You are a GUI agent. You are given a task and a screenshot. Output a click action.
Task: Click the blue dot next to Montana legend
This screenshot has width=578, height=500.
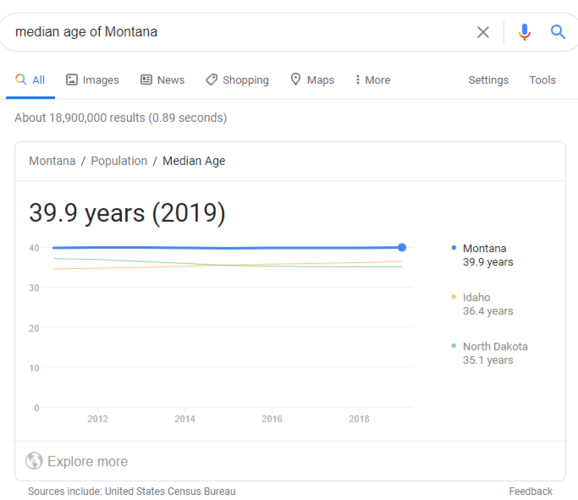tap(454, 248)
